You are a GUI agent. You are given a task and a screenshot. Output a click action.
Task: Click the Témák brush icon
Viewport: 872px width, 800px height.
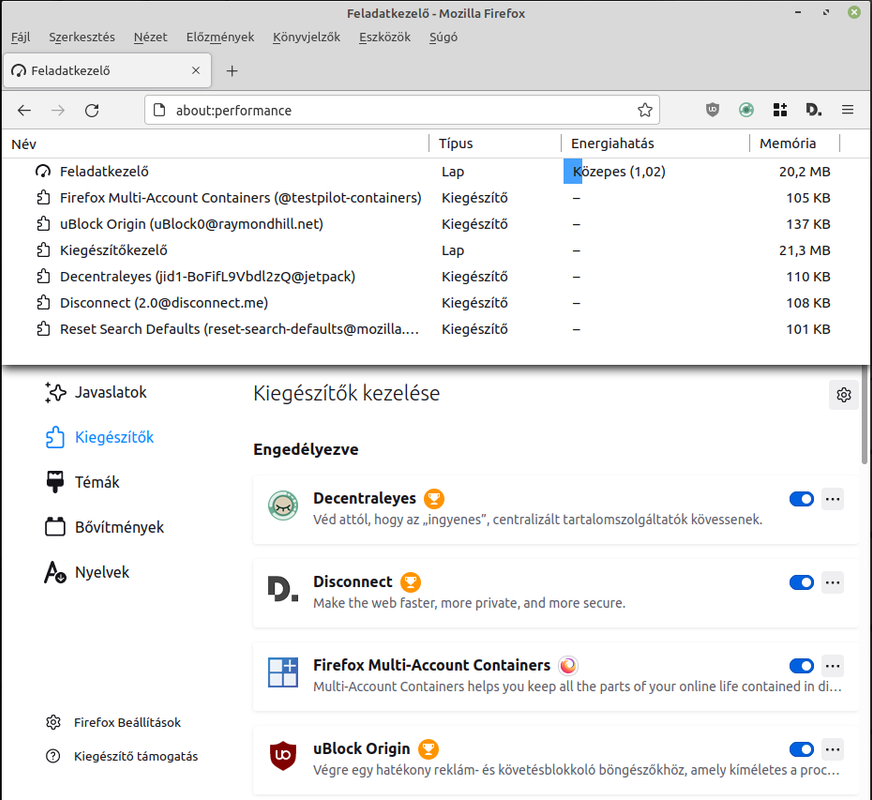(x=55, y=482)
